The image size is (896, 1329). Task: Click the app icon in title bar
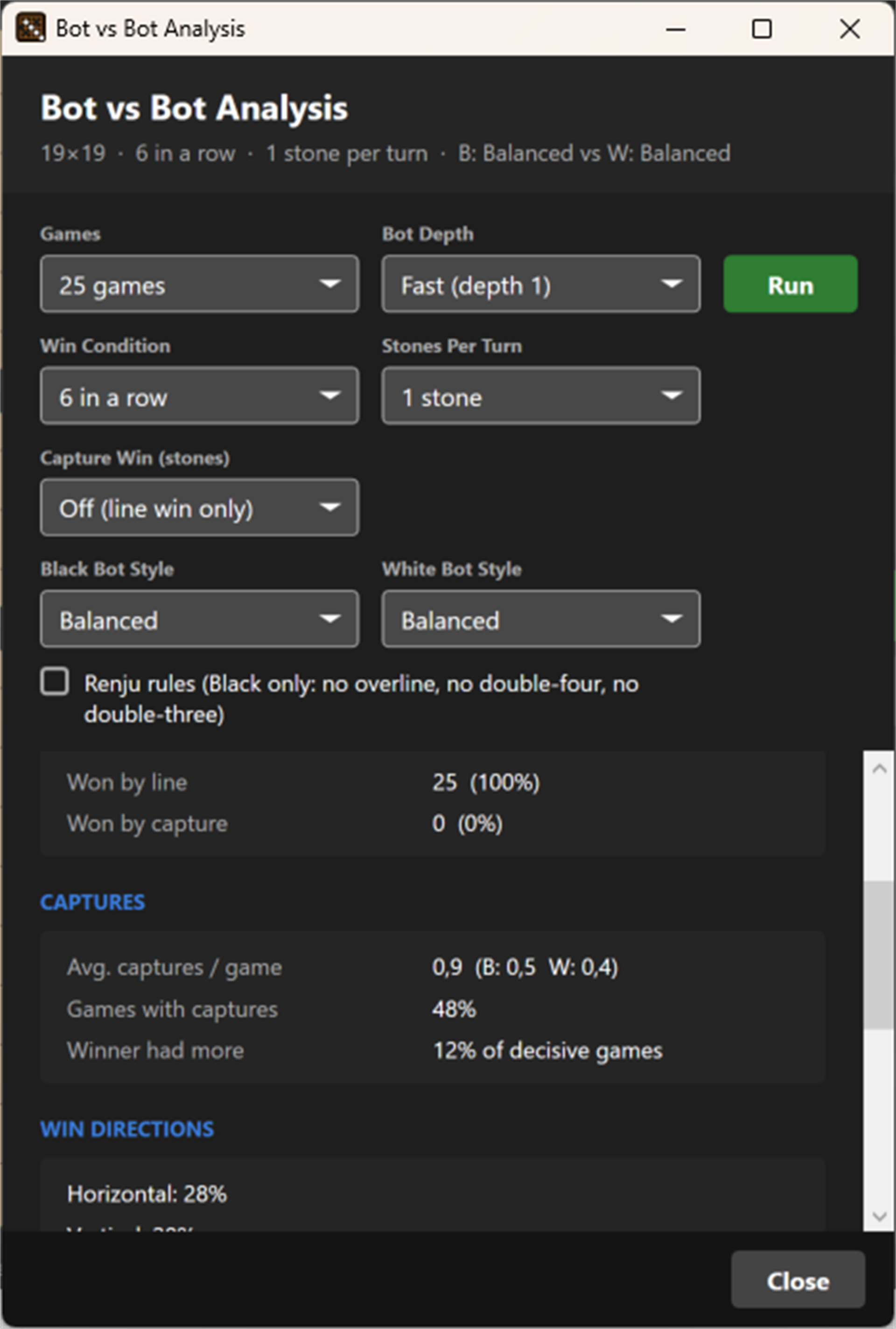(x=30, y=28)
